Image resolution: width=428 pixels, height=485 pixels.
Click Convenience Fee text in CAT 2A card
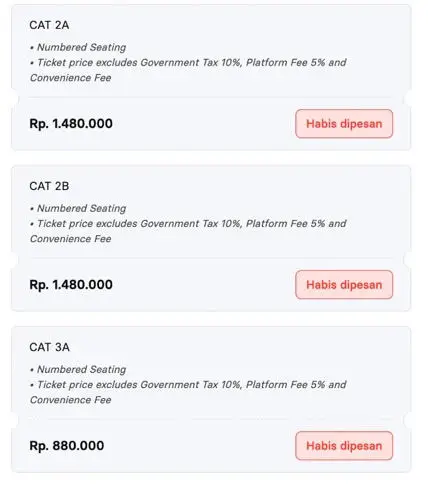point(71,78)
